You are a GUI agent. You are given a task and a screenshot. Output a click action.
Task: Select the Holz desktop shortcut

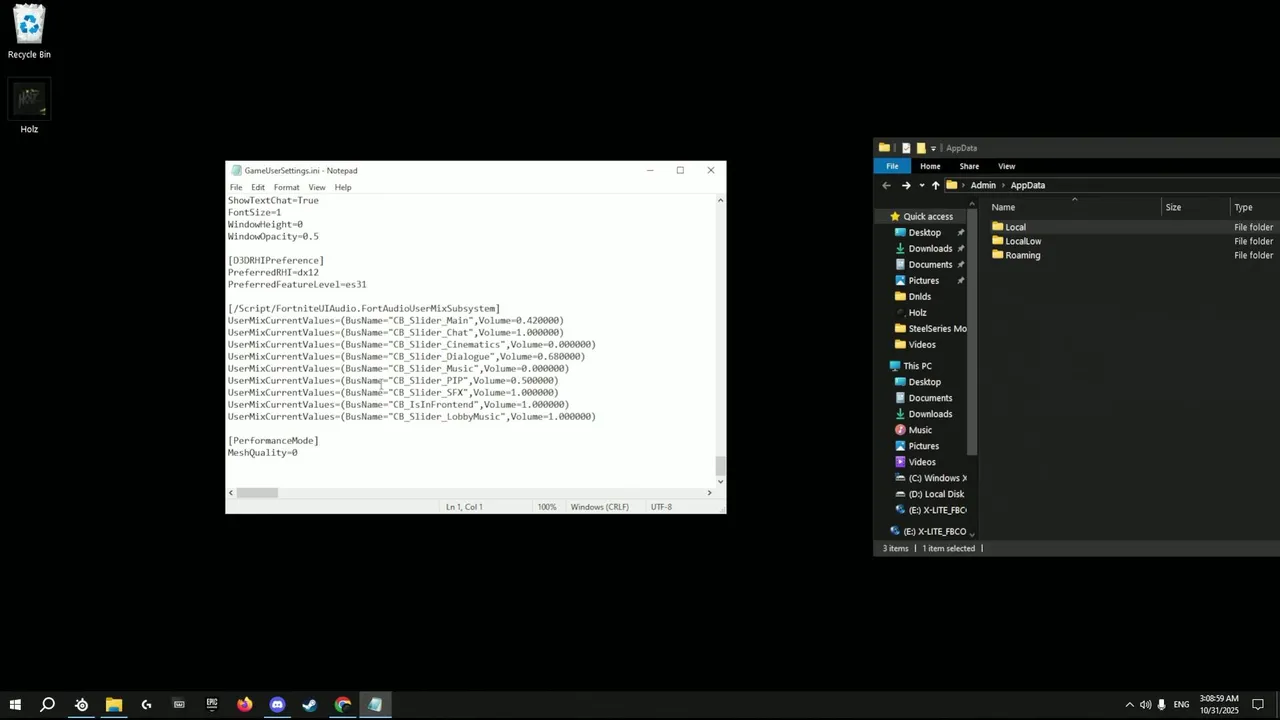click(29, 107)
